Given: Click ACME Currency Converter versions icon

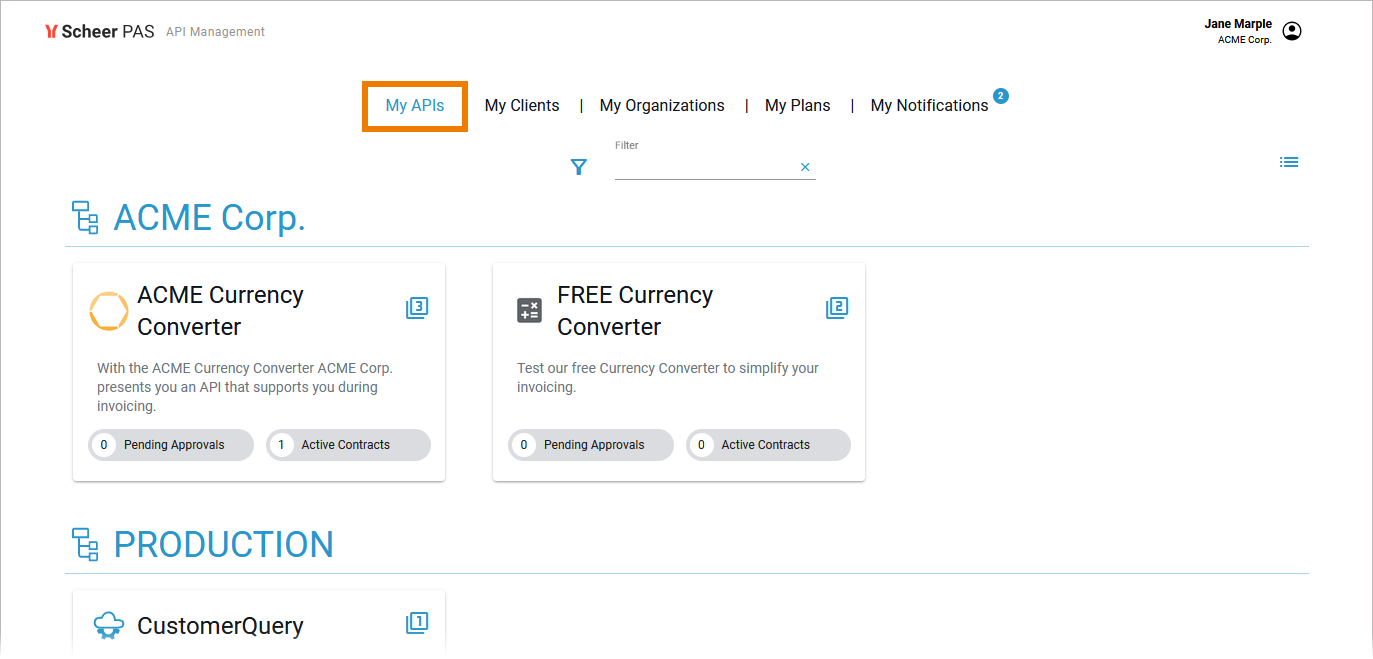Looking at the screenshot, I should tap(417, 308).
